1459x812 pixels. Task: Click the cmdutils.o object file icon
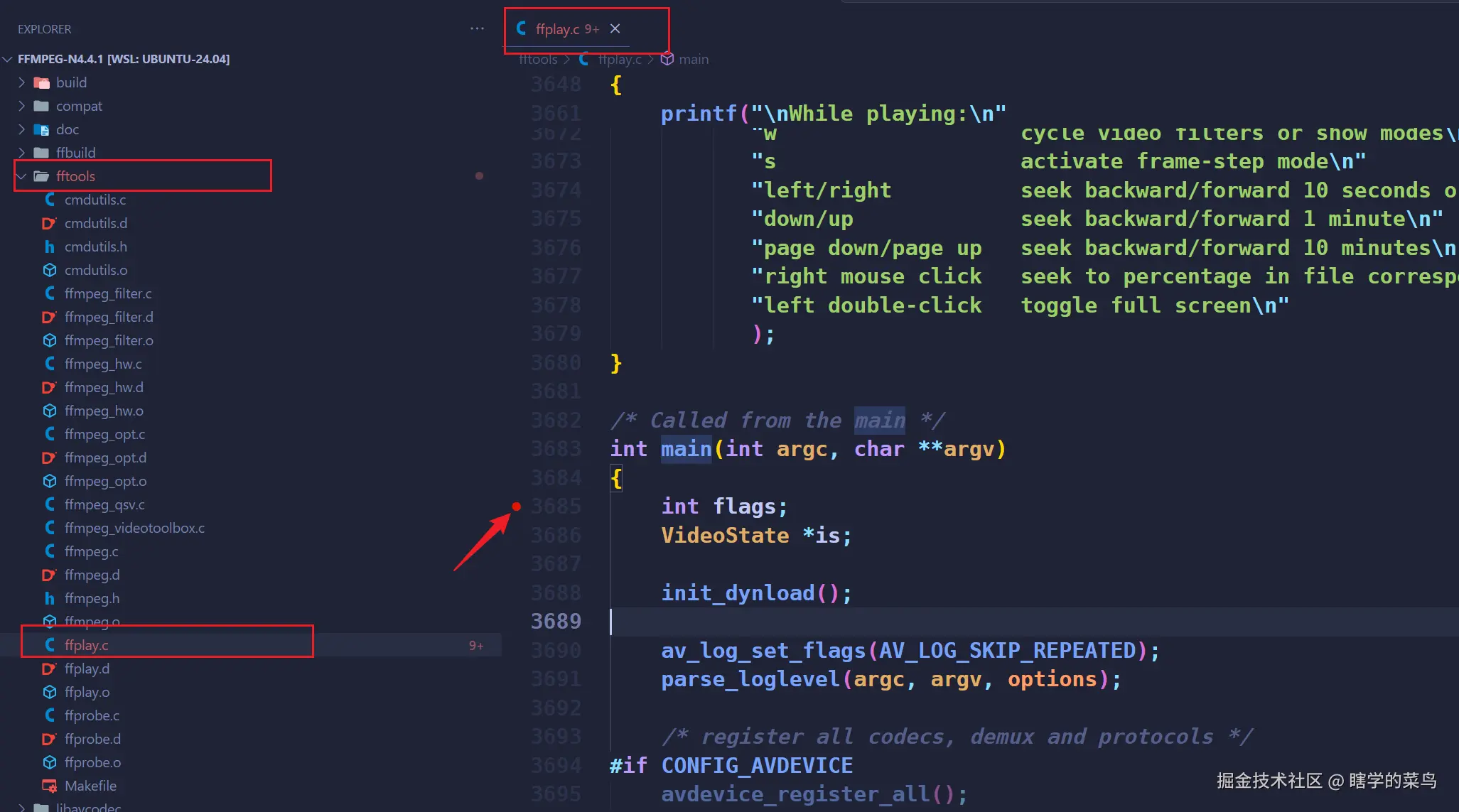50,270
